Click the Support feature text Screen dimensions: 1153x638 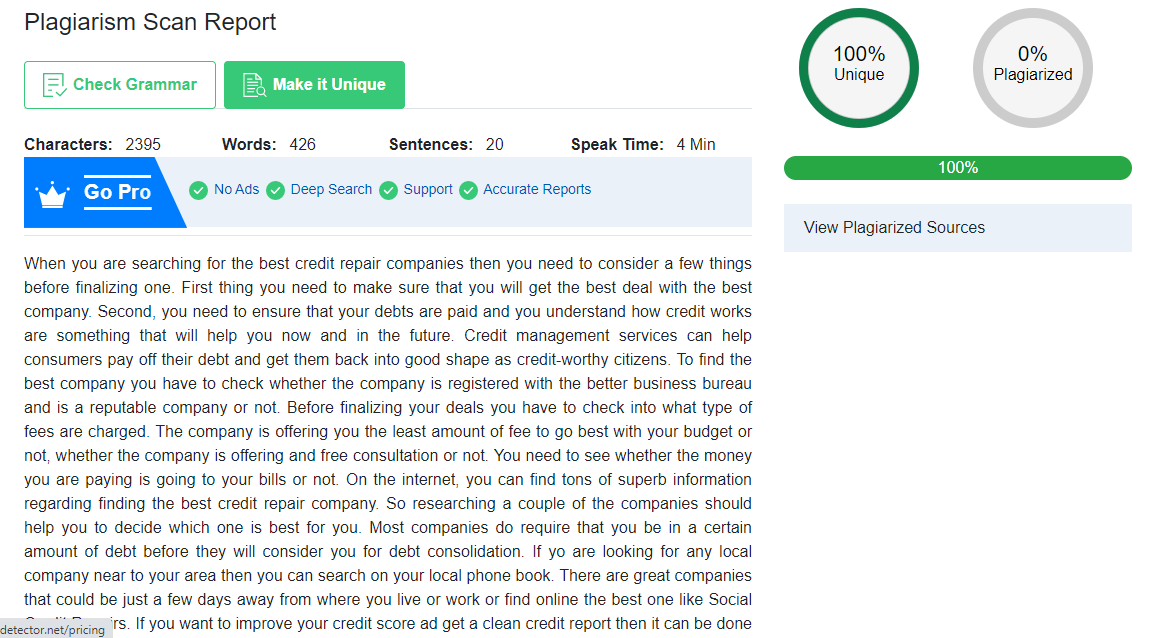pyautogui.click(x=428, y=190)
